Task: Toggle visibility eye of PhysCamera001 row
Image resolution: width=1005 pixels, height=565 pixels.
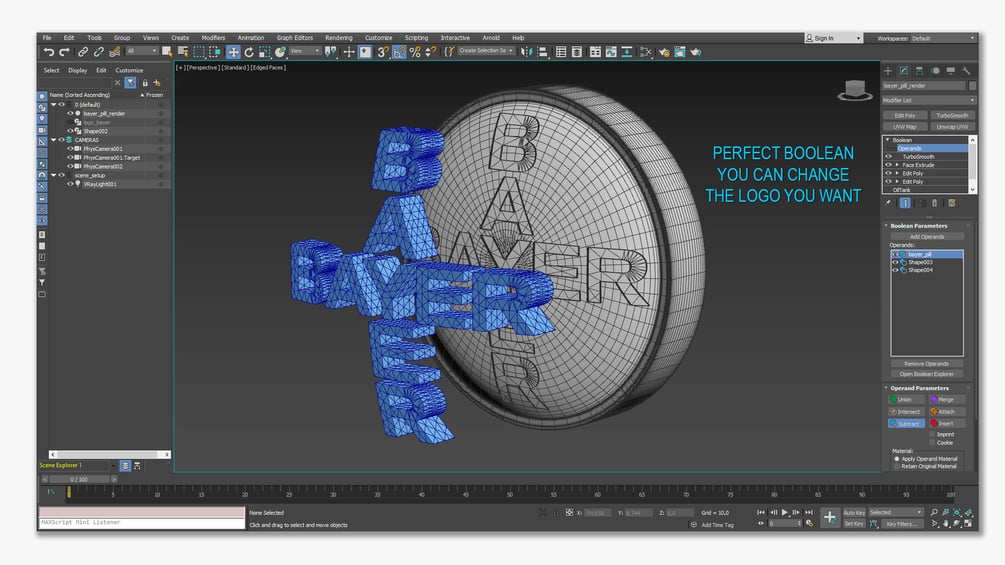Action: click(71, 149)
